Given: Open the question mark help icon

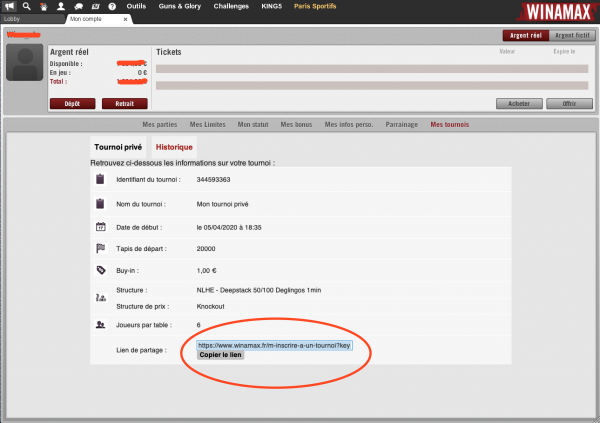Looking at the screenshot, I should point(112,7).
